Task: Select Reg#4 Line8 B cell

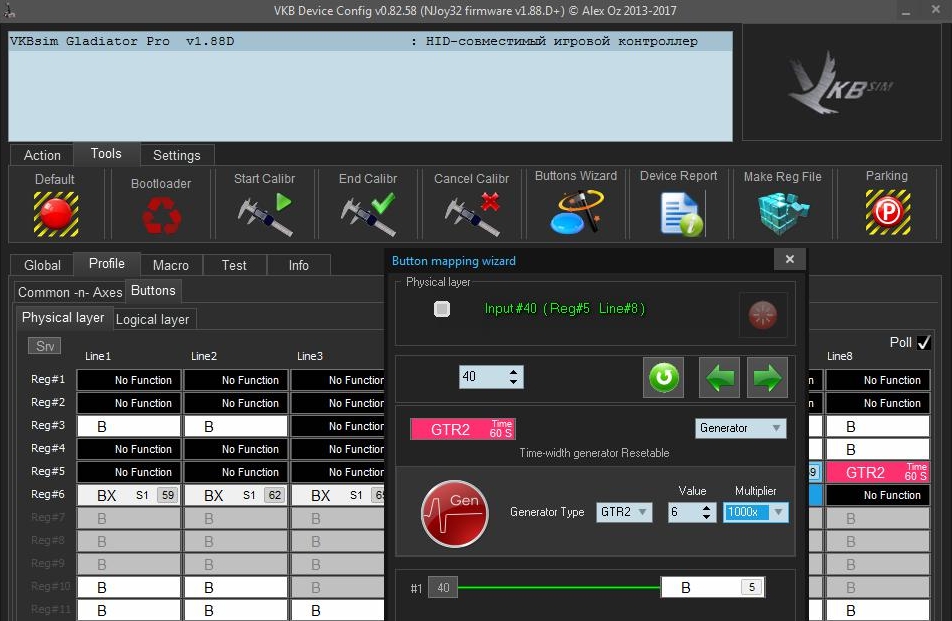Action: 877,449
